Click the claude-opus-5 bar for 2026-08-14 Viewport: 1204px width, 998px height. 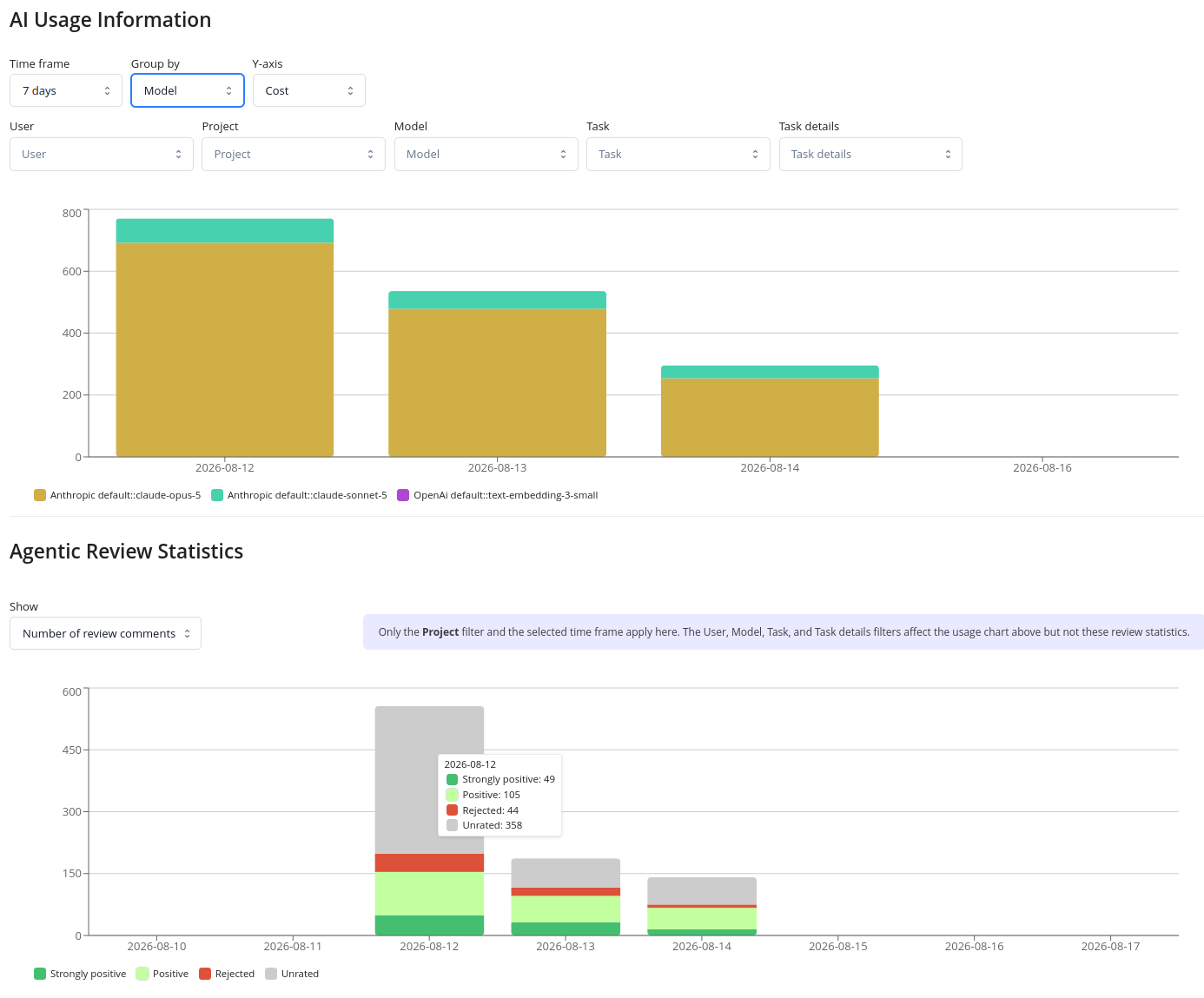pos(770,417)
